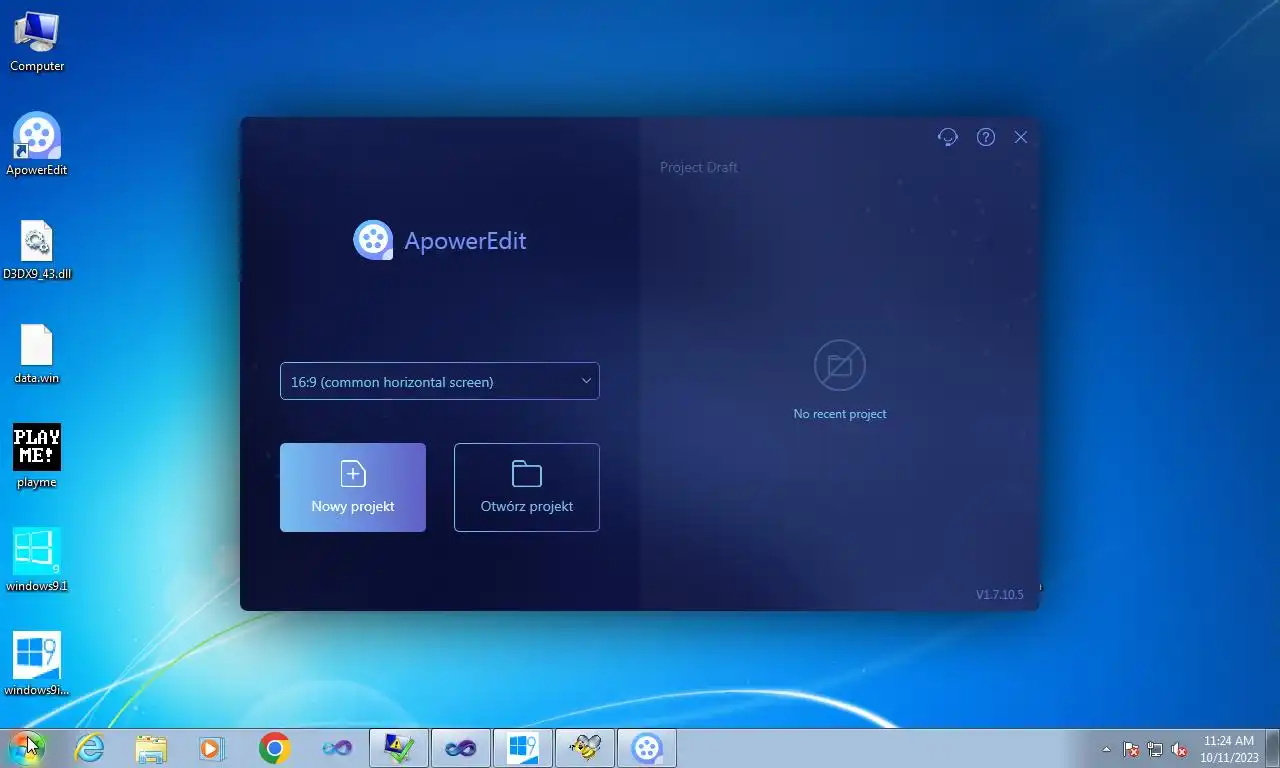
Task: Click the Otwórz projekt button
Action: [x=527, y=488]
